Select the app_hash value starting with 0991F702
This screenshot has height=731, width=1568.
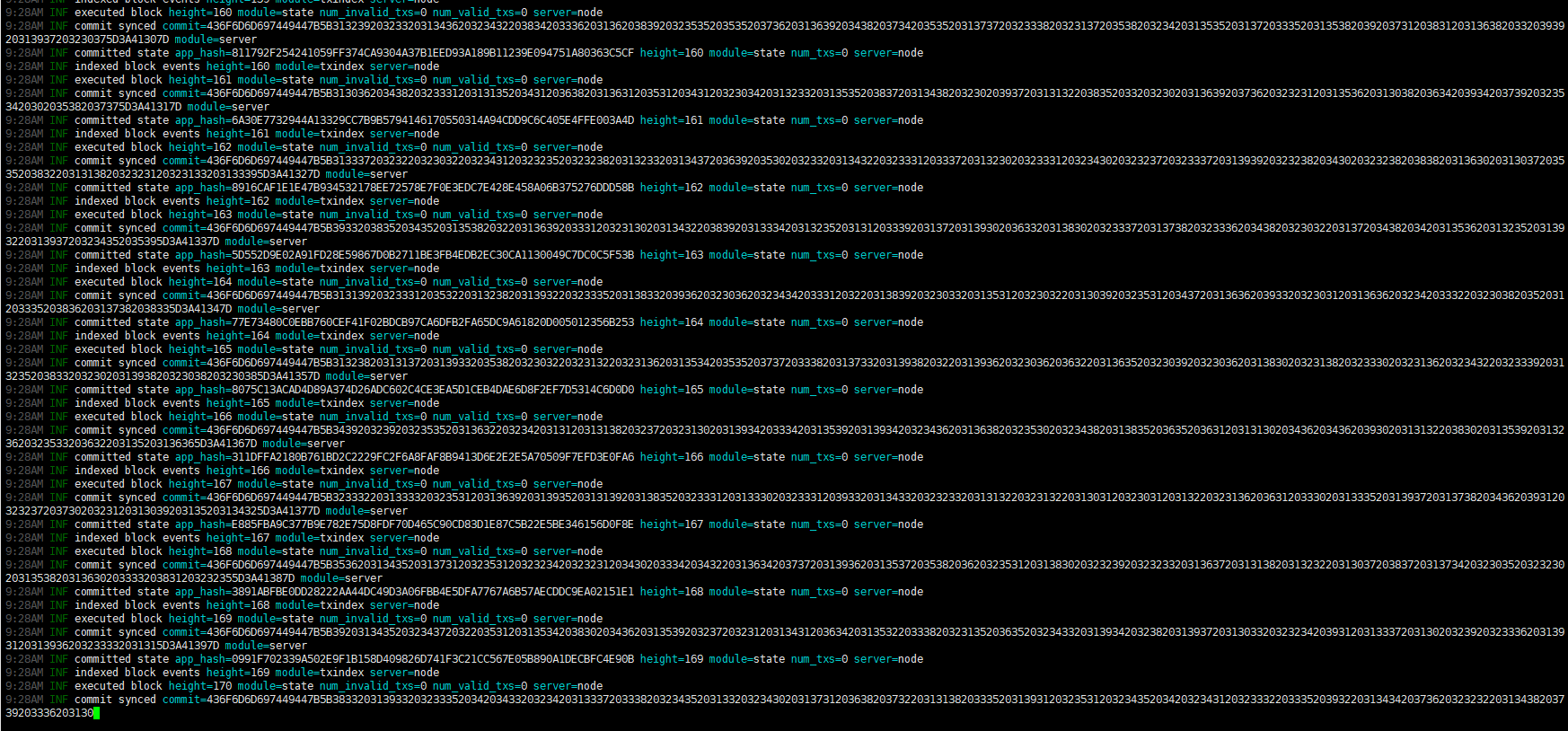(x=433, y=659)
